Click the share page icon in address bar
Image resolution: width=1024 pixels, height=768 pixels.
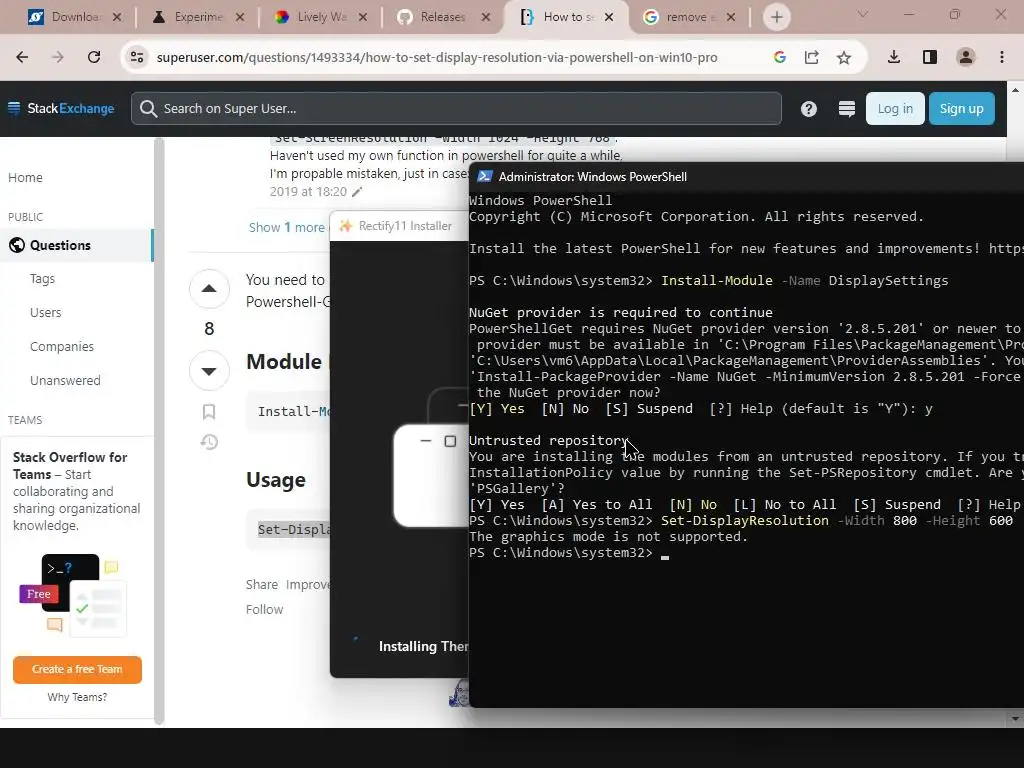812,57
